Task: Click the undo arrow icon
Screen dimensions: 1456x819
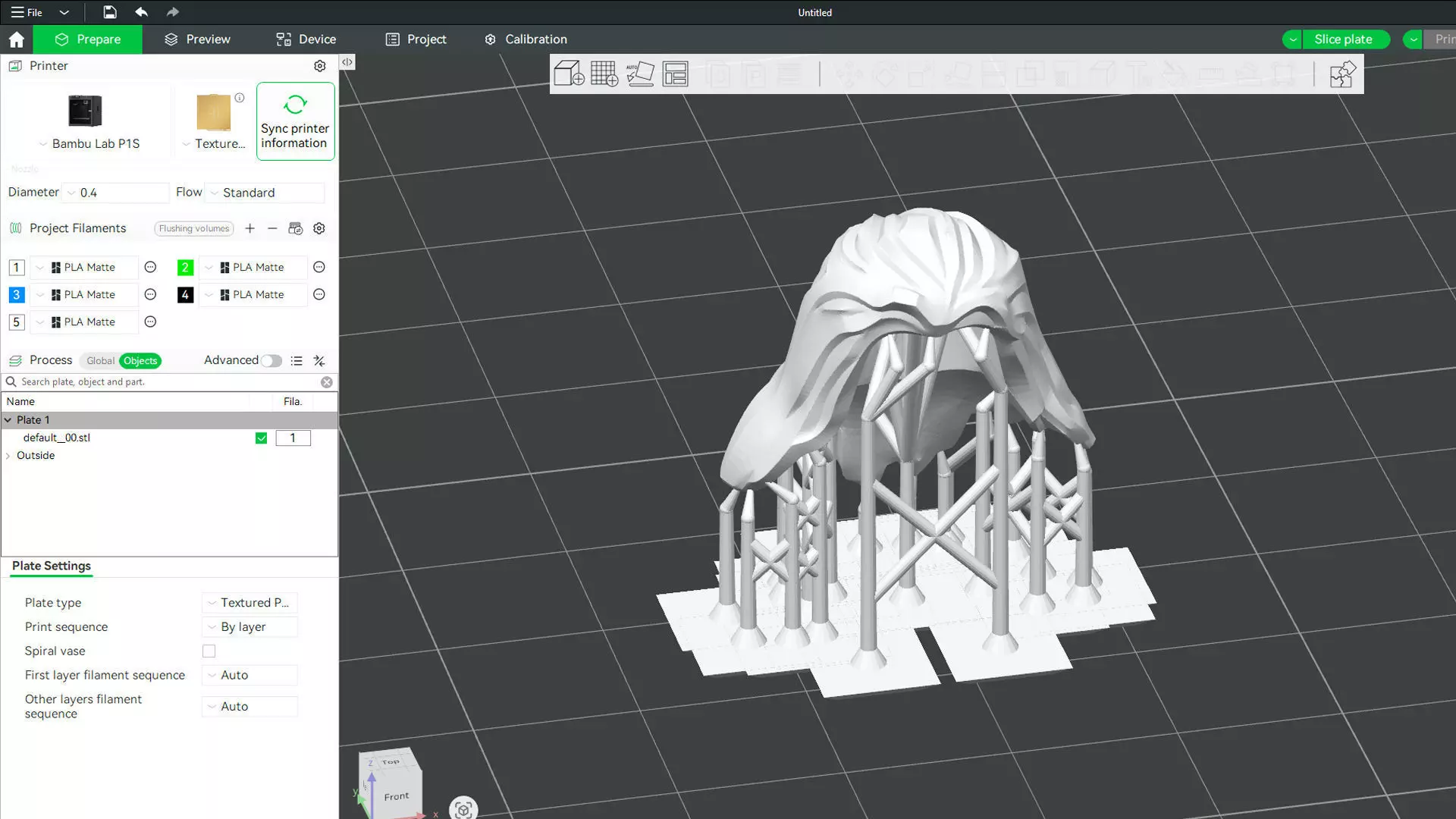Action: [141, 12]
